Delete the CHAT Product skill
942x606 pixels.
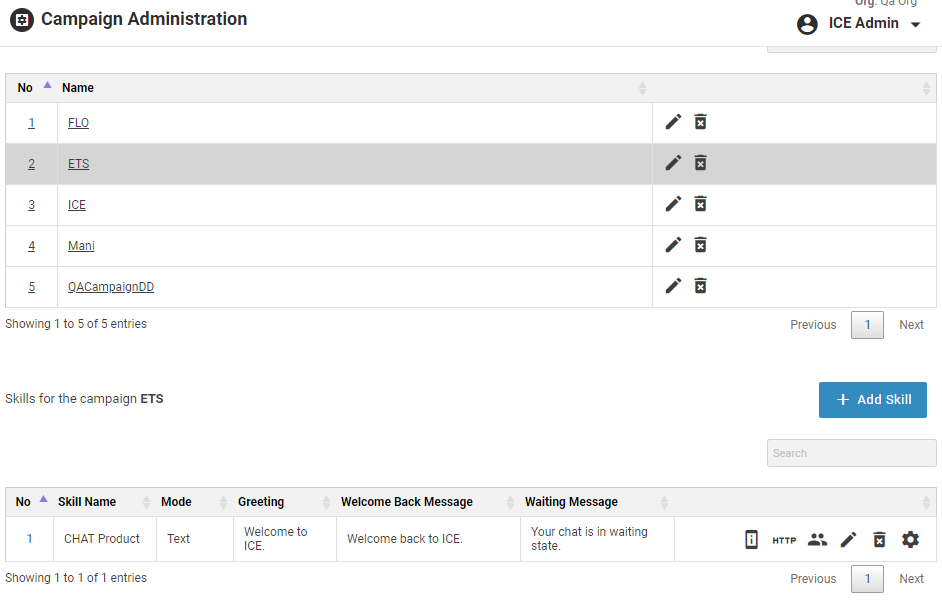[879, 540]
